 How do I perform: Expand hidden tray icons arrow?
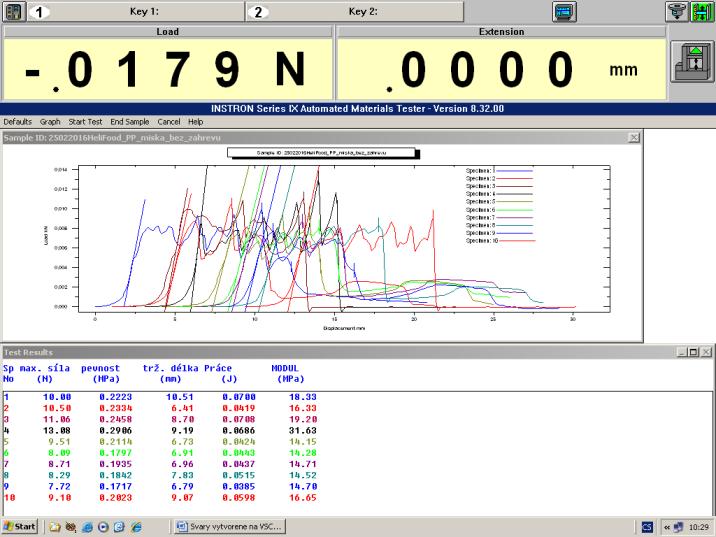click(667, 527)
